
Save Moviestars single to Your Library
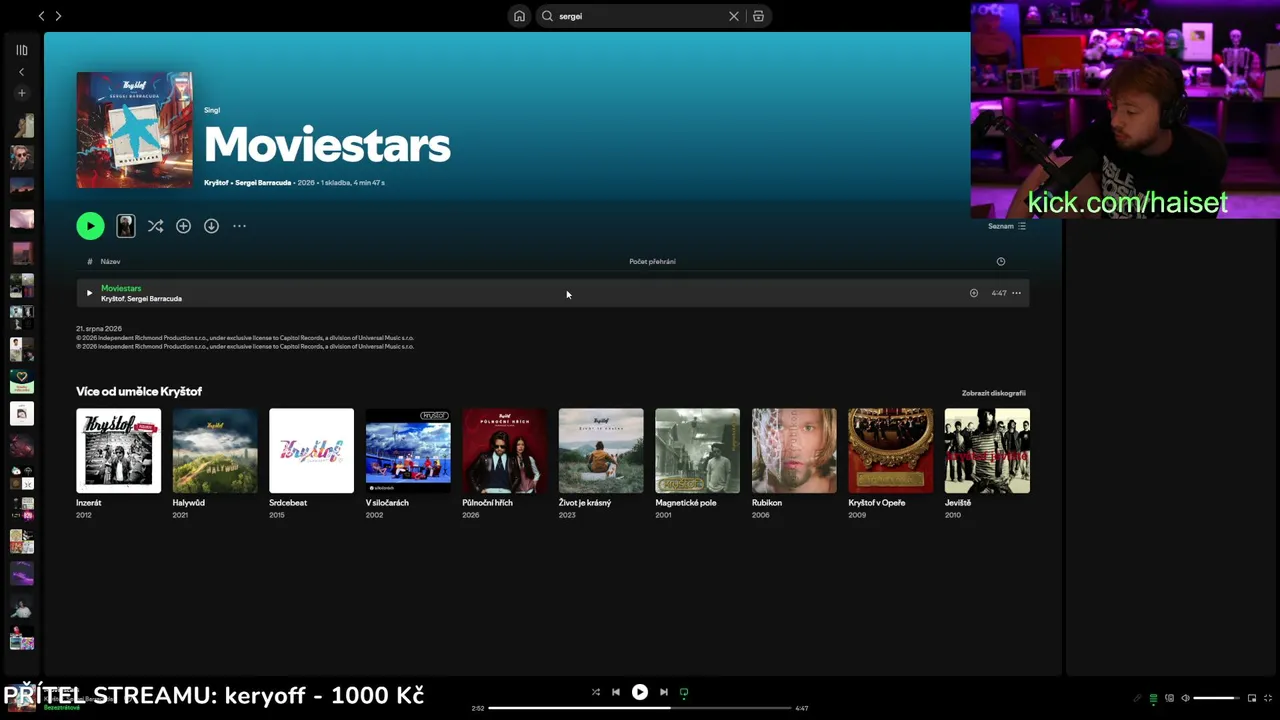(x=183, y=226)
